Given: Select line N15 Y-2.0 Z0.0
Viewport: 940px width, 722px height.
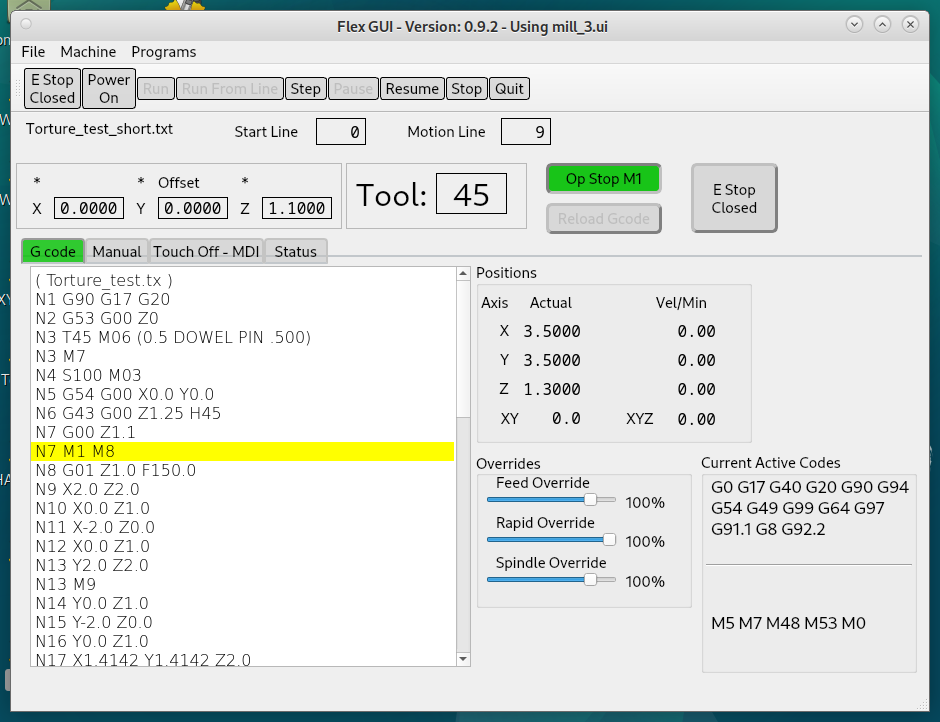Looking at the screenshot, I should point(242,622).
